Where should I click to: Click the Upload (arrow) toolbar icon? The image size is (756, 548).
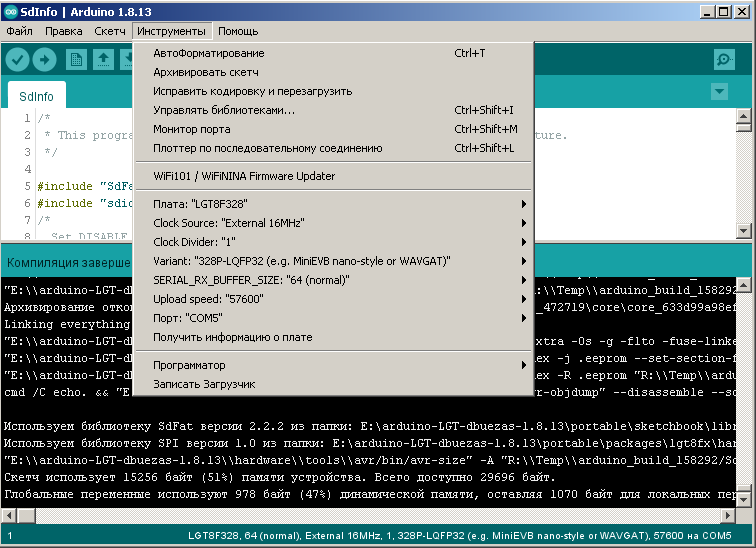(x=44, y=60)
